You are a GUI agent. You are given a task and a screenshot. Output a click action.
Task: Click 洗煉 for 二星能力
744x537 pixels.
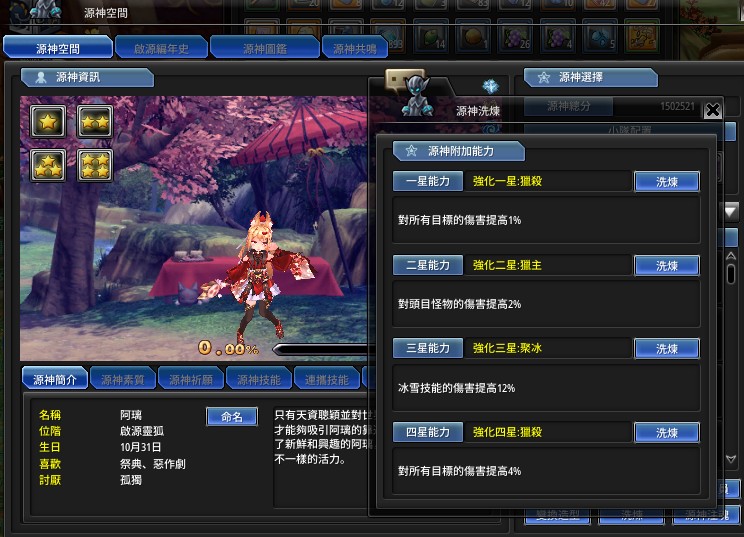pyautogui.click(x=667, y=265)
